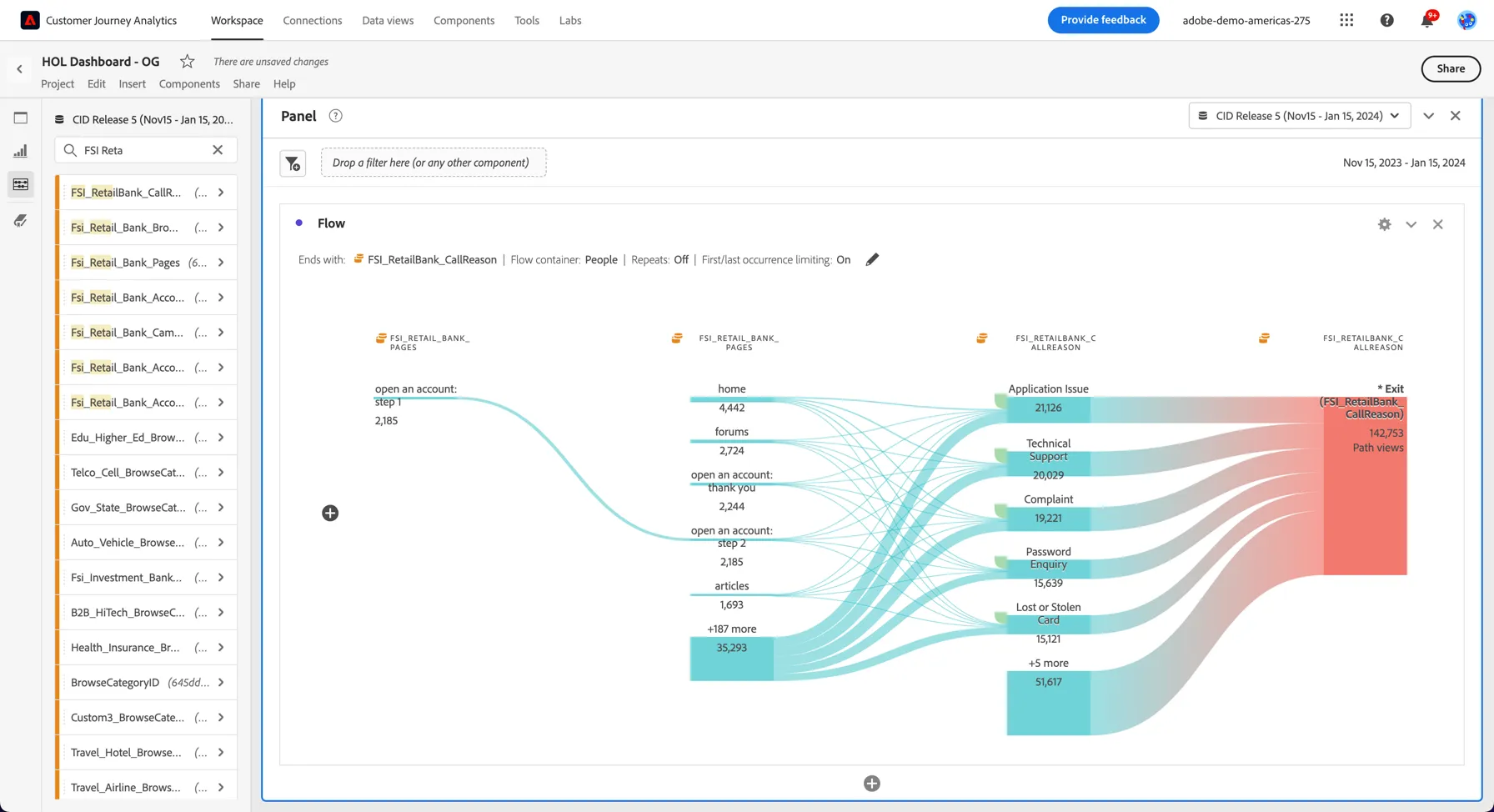Click the Provide feedback button
Image resolution: width=1494 pixels, height=812 pixels.
[1103, 20]
